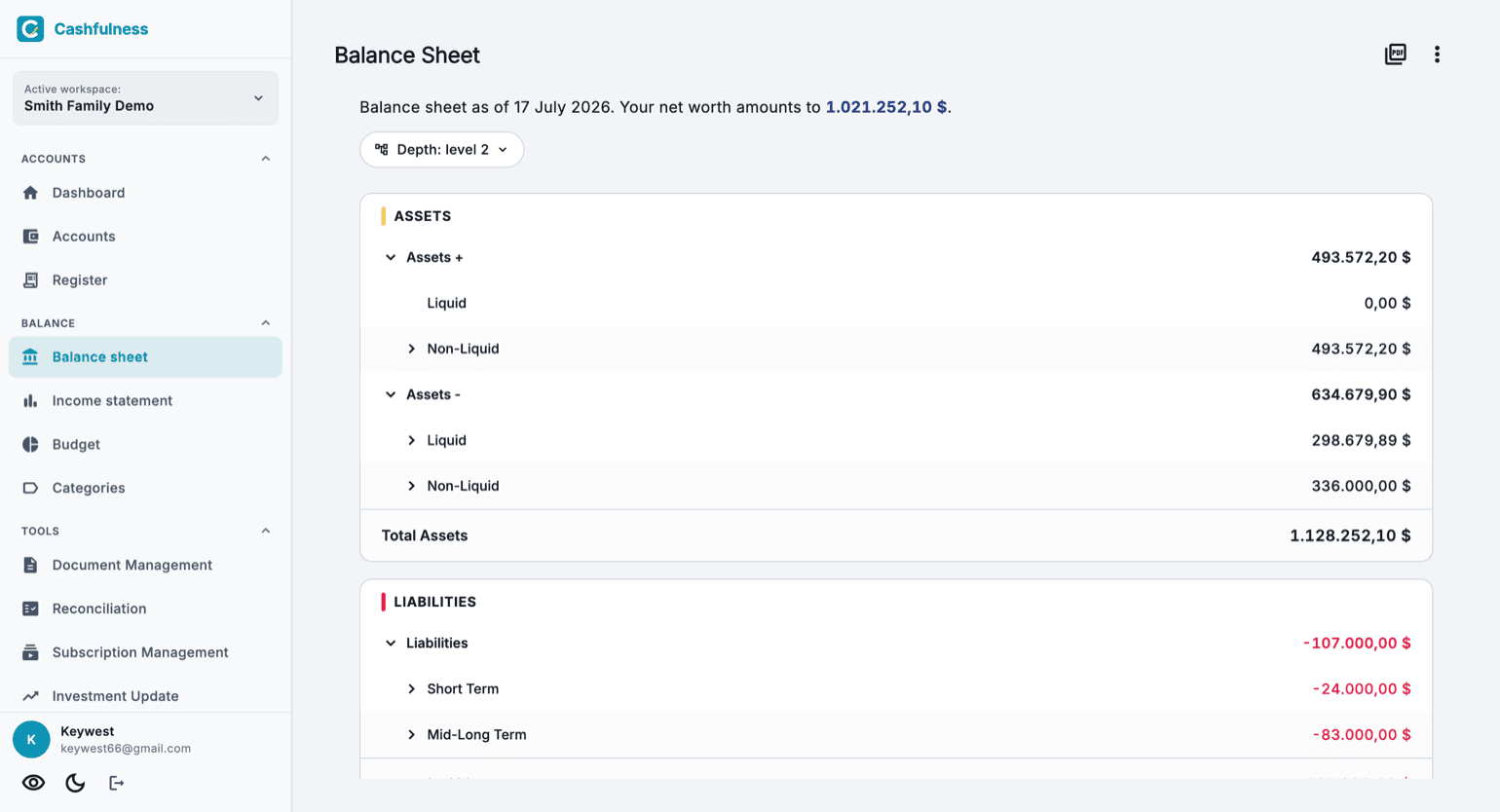Select Balance sheet in sidebar
Screen dimensions: 1500x812
145,357
